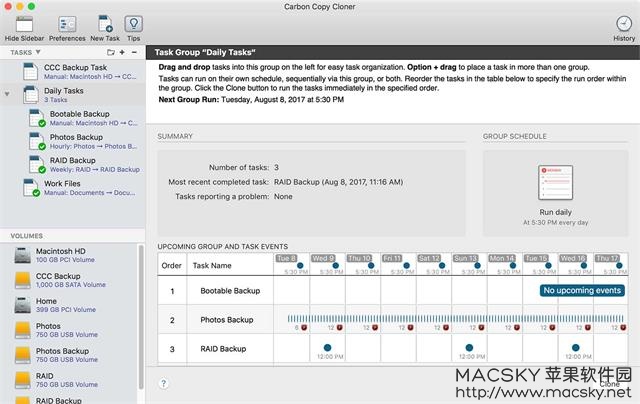The height and width of the screenshot is (404, 640).
Task: Click the Order column header
Action: coord(171,265)
